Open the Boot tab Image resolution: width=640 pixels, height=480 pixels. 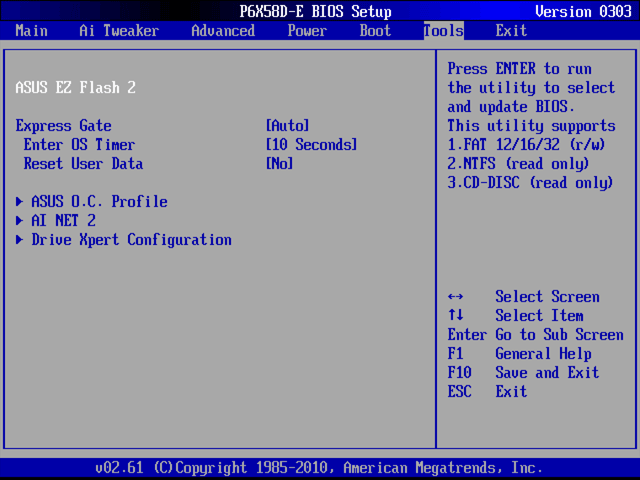375,31
